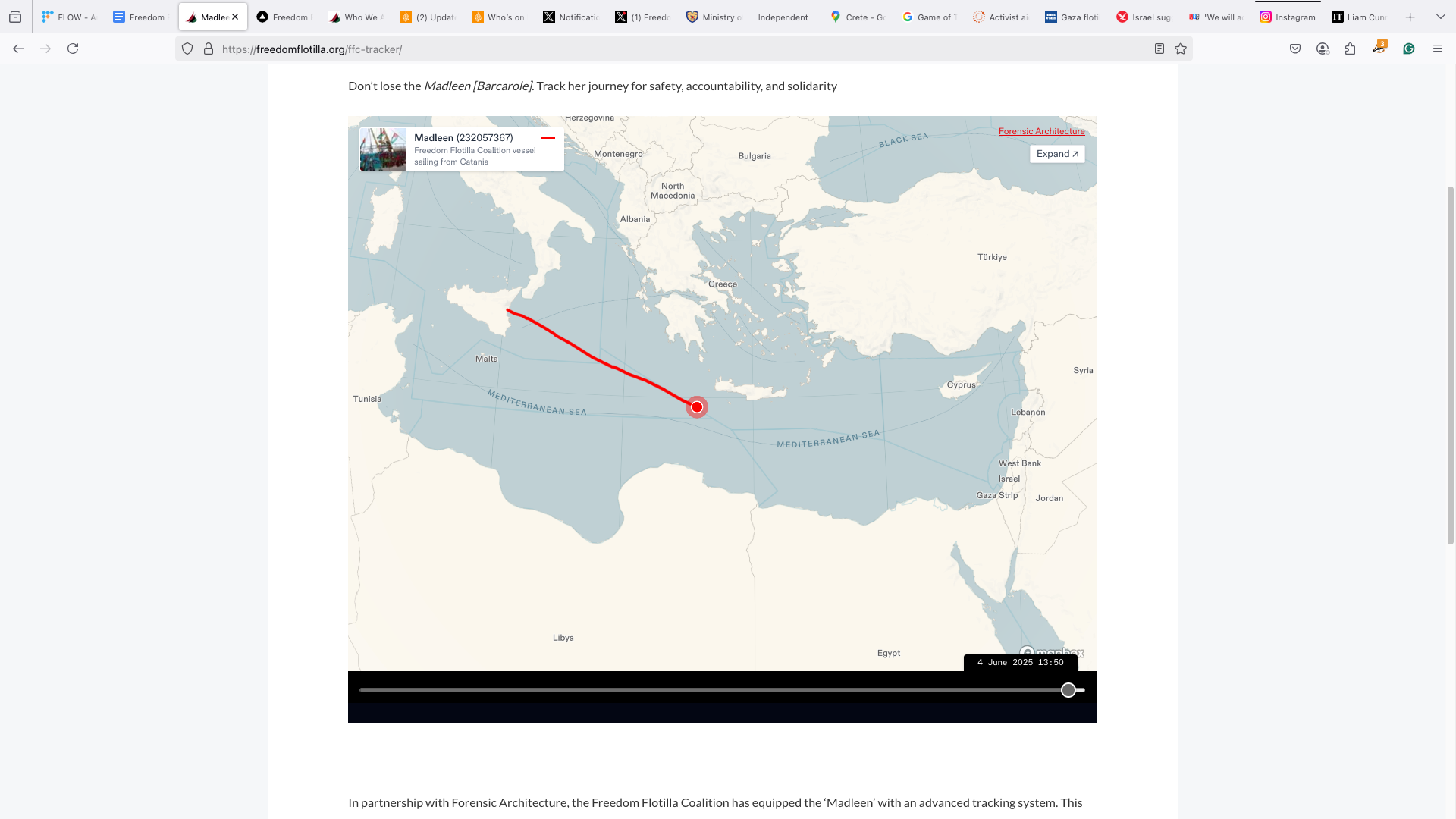Viewport: 1456px width, 819px height.
Task: Click the padlock site security icon
Action: coord(208,48)
